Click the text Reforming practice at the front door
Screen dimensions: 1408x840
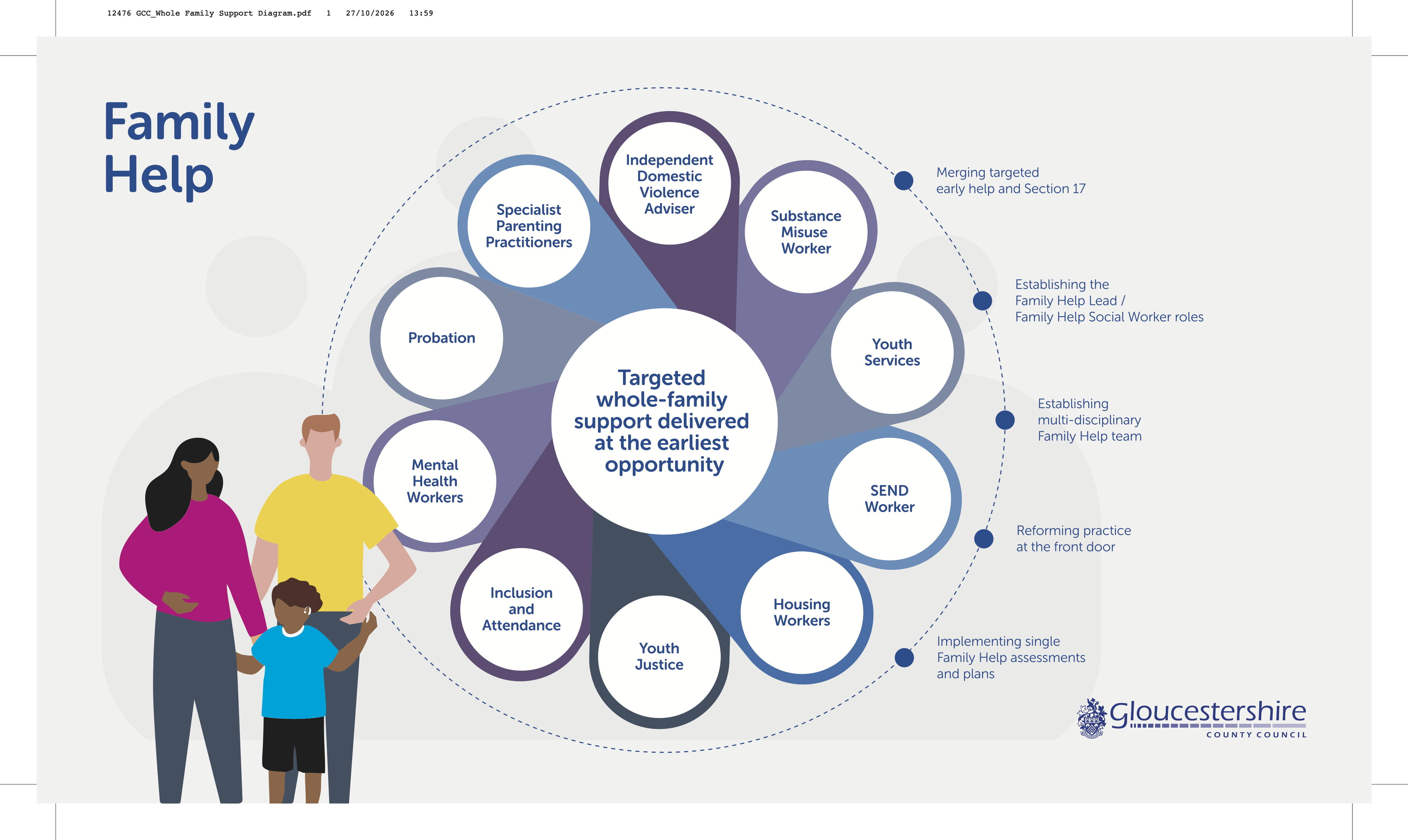click(1073, 538)
